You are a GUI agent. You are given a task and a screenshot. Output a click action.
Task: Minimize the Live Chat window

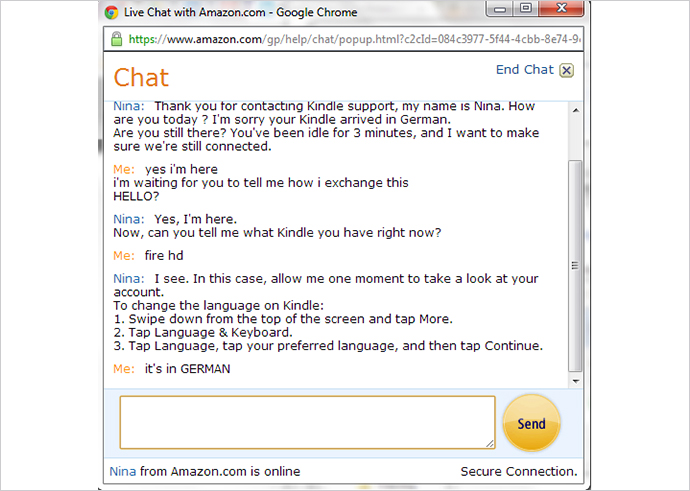pyautogui.click(x=500, y=9)
